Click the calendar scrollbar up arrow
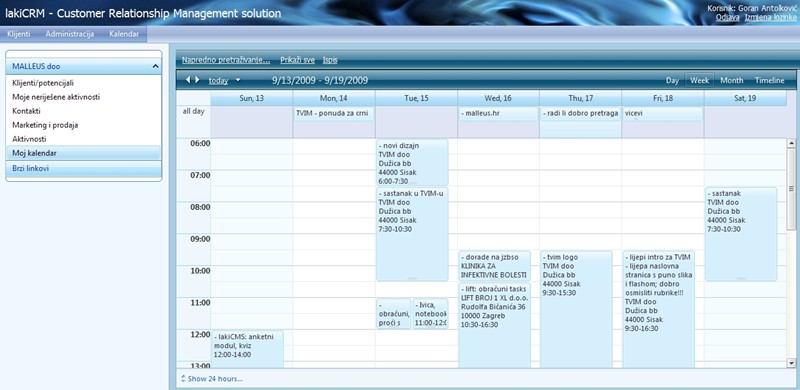 [x=791, y=144]
